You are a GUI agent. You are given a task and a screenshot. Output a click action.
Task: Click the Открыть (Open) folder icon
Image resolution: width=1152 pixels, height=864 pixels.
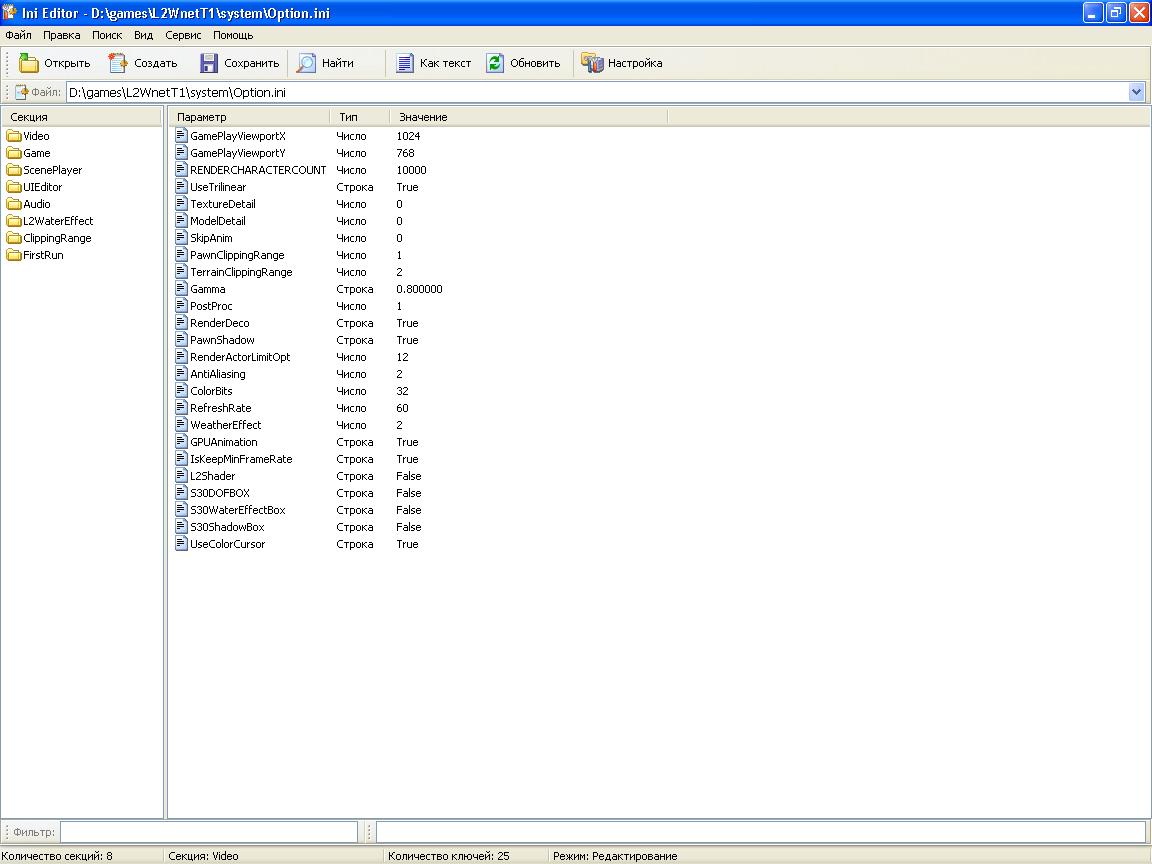coord(29,63)
